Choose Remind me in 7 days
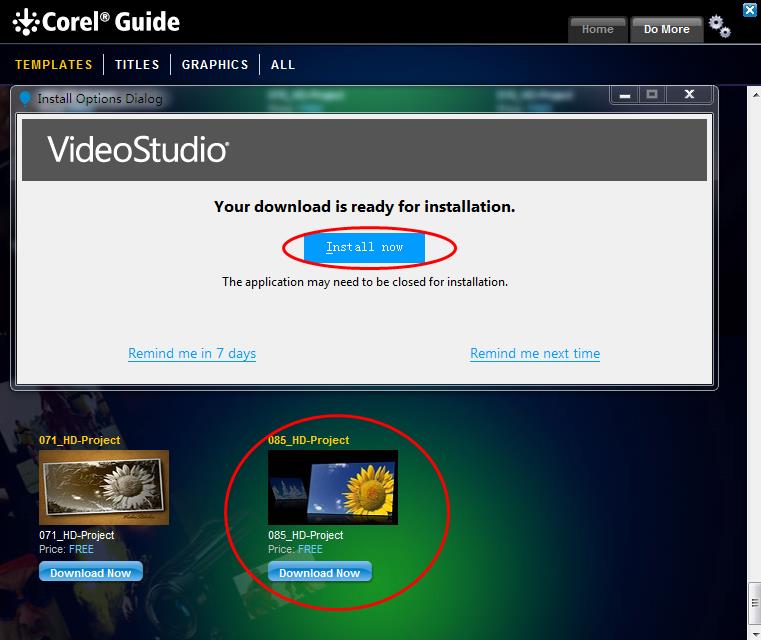This screenshot has height=640, width=761. tap(192, 353)
